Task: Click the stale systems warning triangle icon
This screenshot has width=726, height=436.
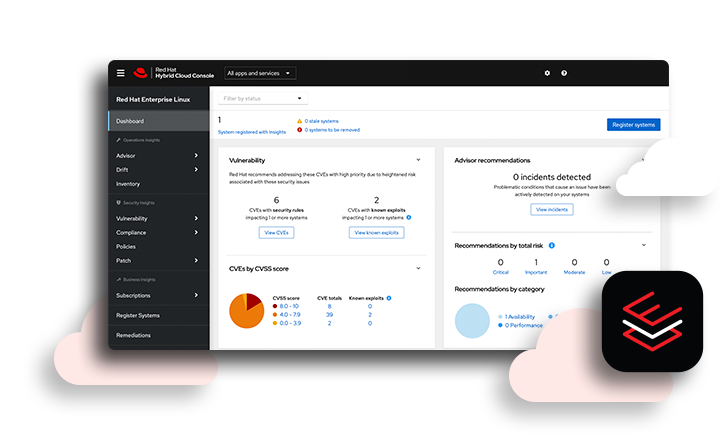Action: pyautogui.click(x=300, y=121)
